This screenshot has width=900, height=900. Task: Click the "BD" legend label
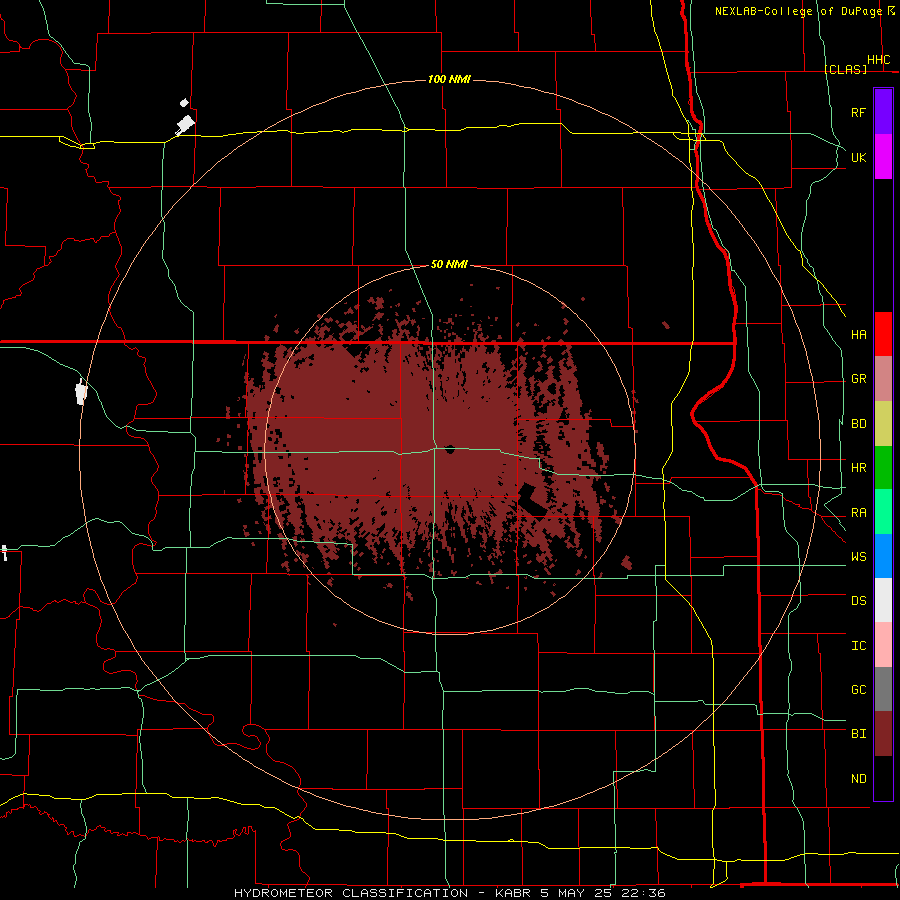click(x=858, y=424)
